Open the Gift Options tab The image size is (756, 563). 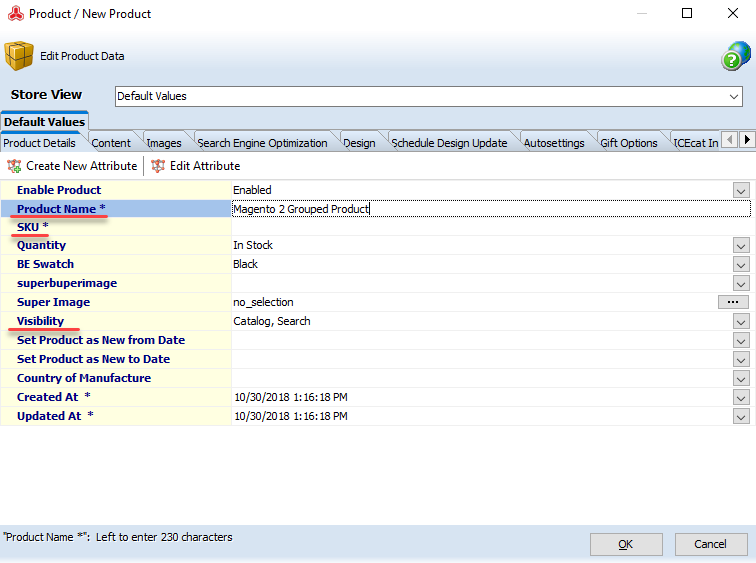pyautogui.click(x=629, y=143)
